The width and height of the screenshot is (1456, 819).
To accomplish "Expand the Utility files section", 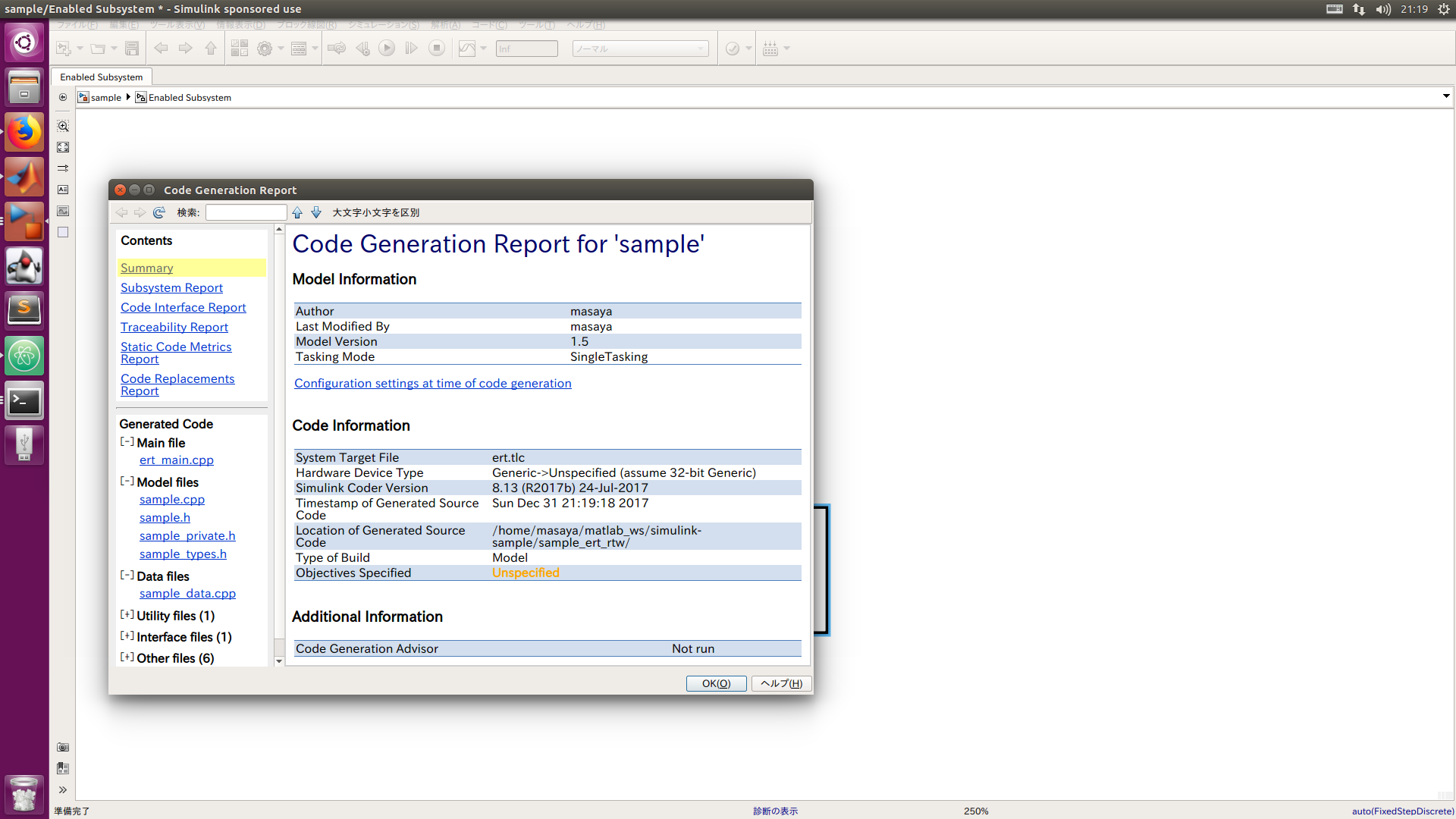I will click(x=127, y=614).
